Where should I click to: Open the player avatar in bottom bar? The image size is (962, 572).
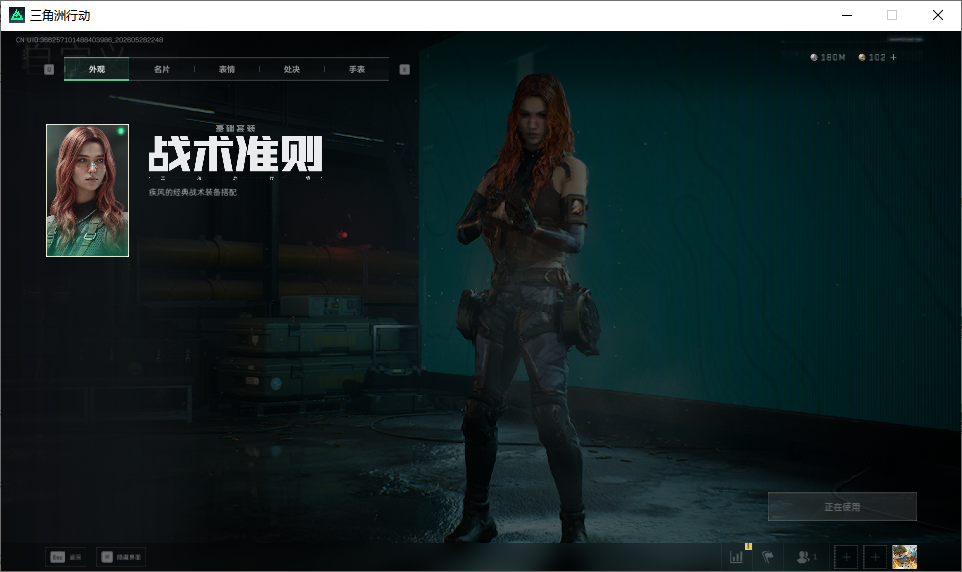tap(904, 557)
